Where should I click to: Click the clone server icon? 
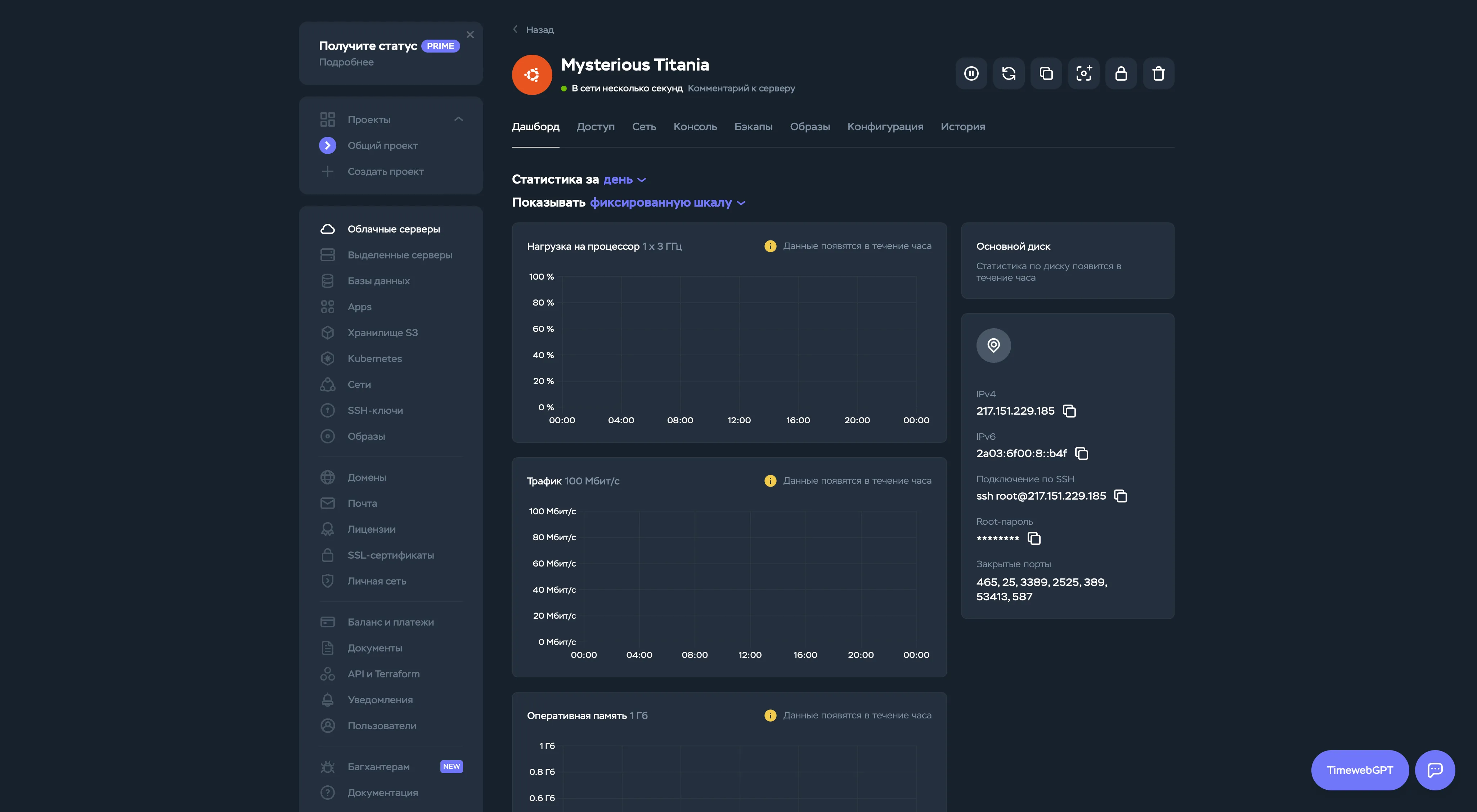click(x=1046, y=73)
